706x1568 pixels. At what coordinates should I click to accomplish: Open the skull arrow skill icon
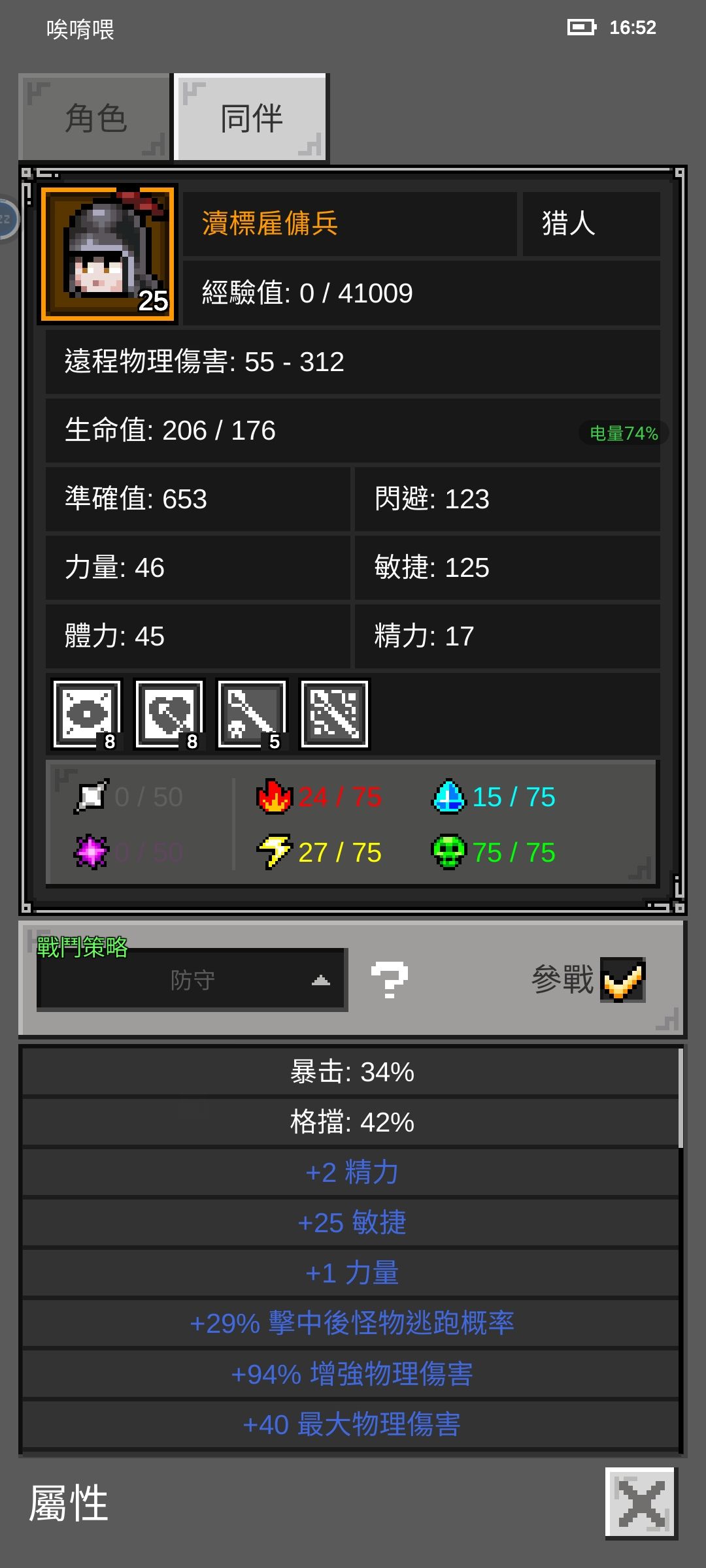click(252, 714)
